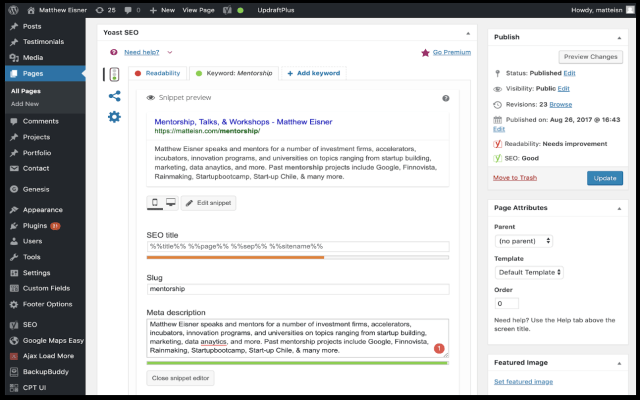The width and height of the screenshot is (640, 400).
Task: Open Testimonials in the sidebar
Action: (x=45, y=42)
